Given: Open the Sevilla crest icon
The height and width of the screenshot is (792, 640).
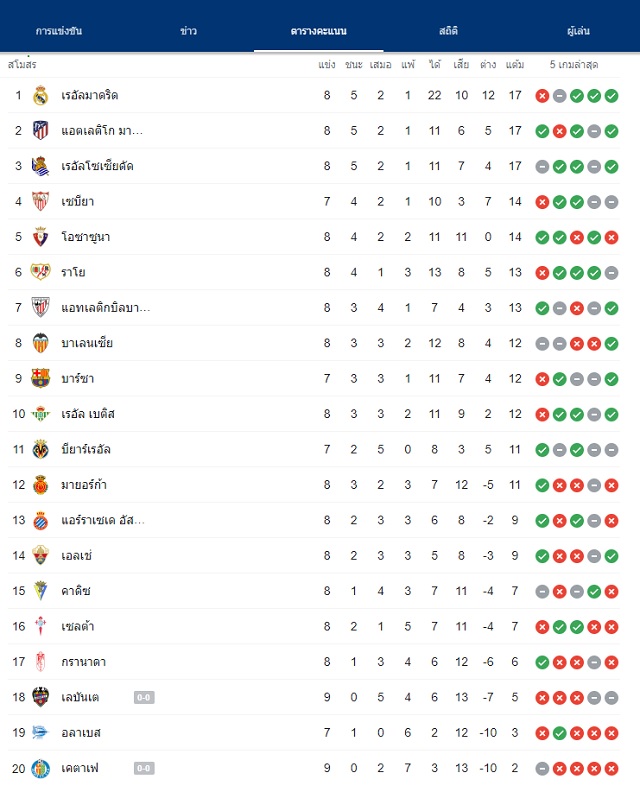Looking at the screenshot, I should 40,202.
